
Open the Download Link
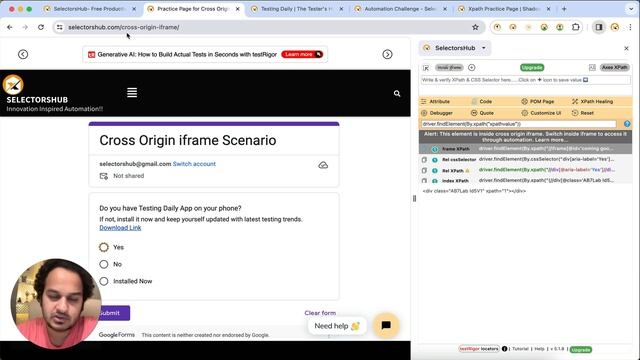point(120,228)
